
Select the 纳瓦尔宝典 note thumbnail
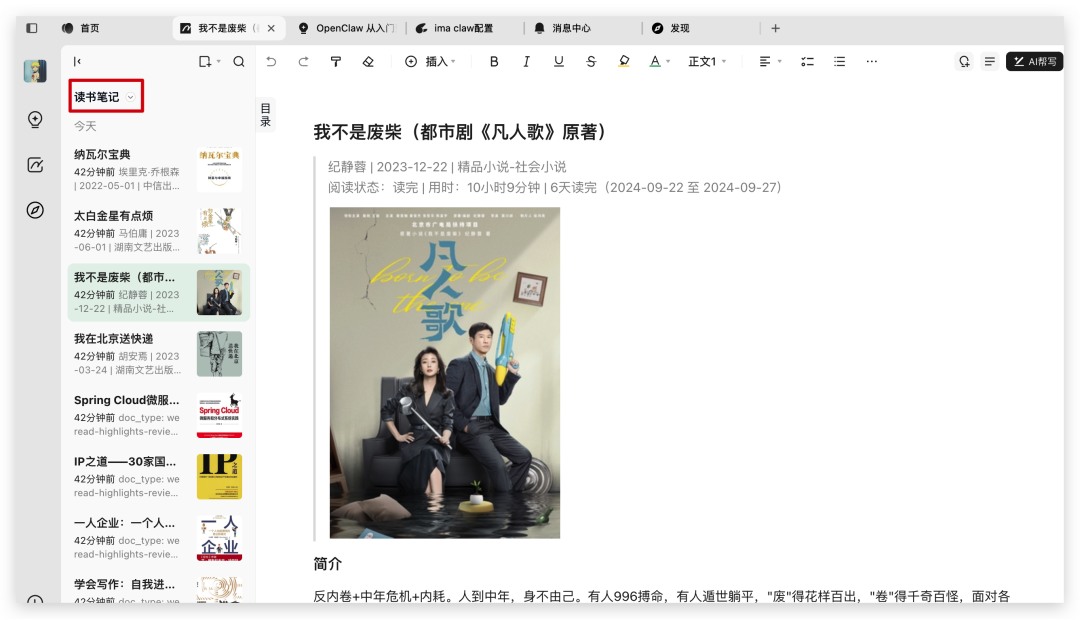(219, 170)
